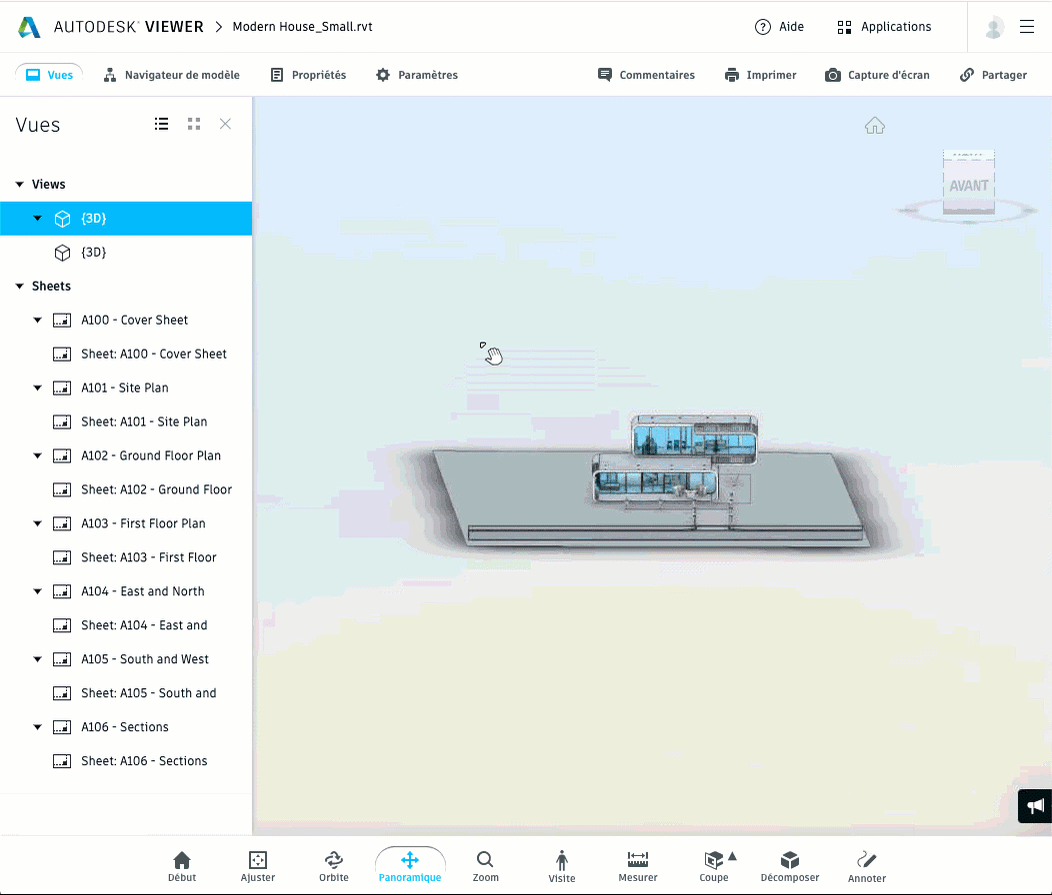
Task: Select the Ajuster fit-to-view tool
Action: tap(258, 867)
